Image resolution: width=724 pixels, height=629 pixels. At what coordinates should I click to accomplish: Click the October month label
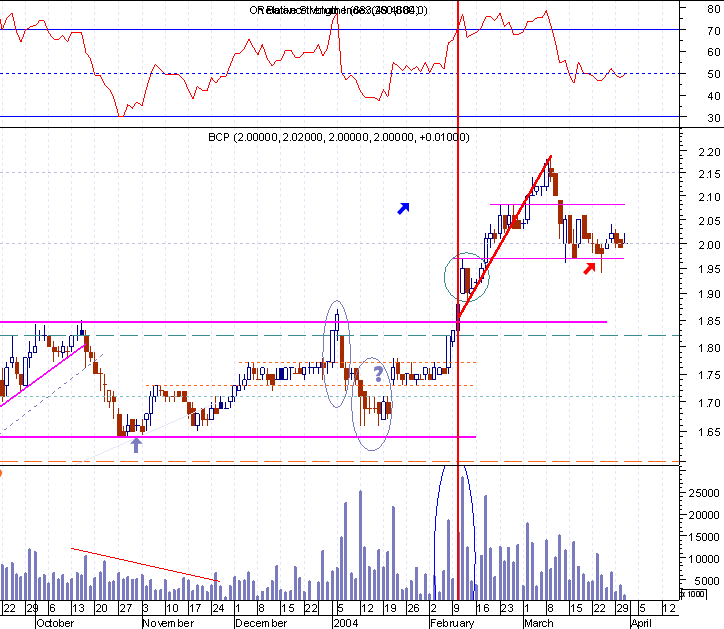(x=55, y=623)
